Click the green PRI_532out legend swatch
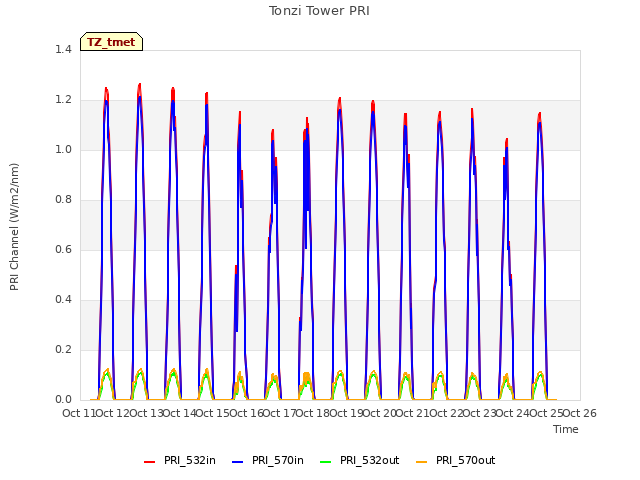 (326, 462)
